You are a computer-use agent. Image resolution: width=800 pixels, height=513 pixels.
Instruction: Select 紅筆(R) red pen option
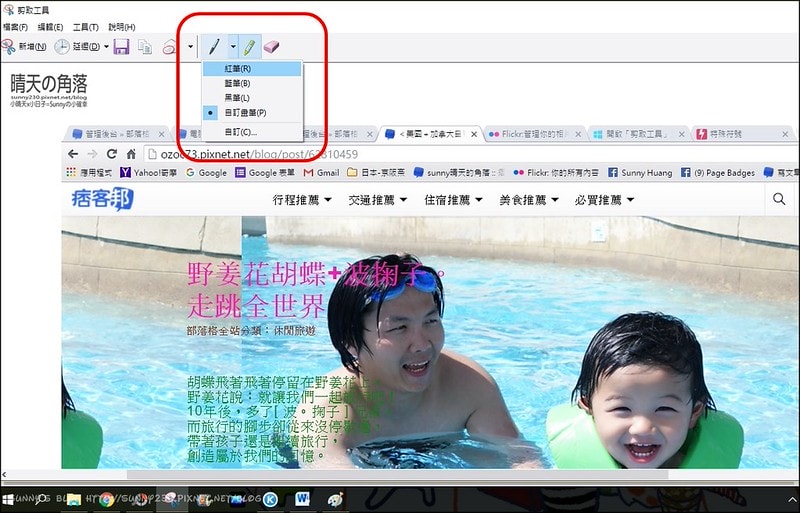coord(237,68)
